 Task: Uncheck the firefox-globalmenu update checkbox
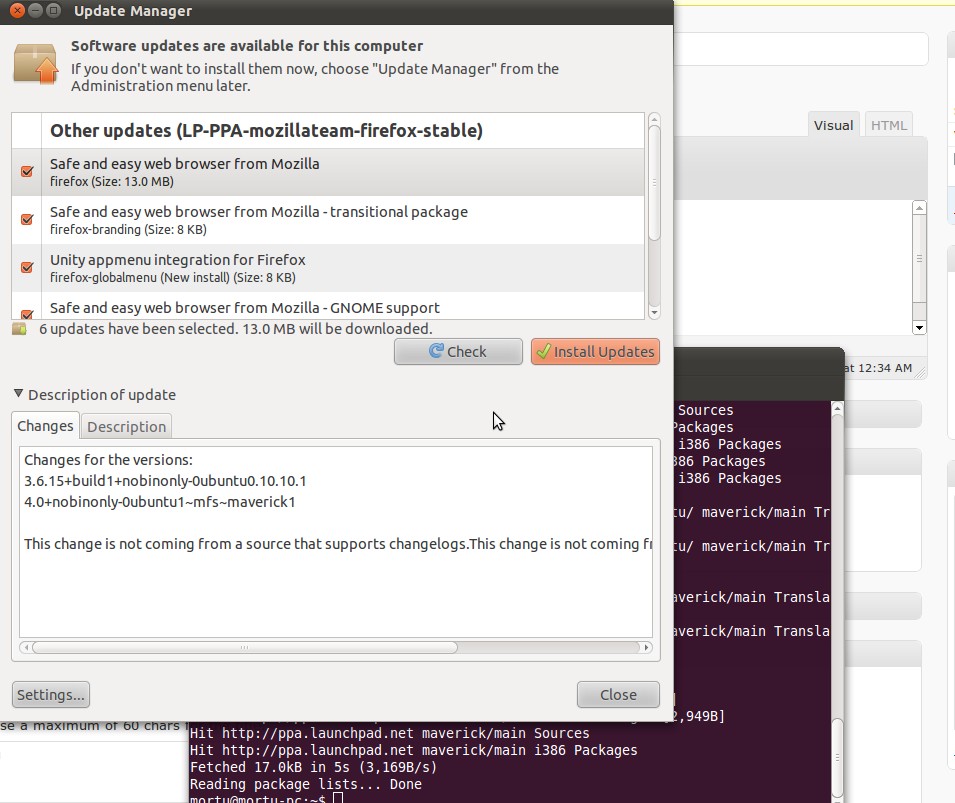[x=27, y=267]
